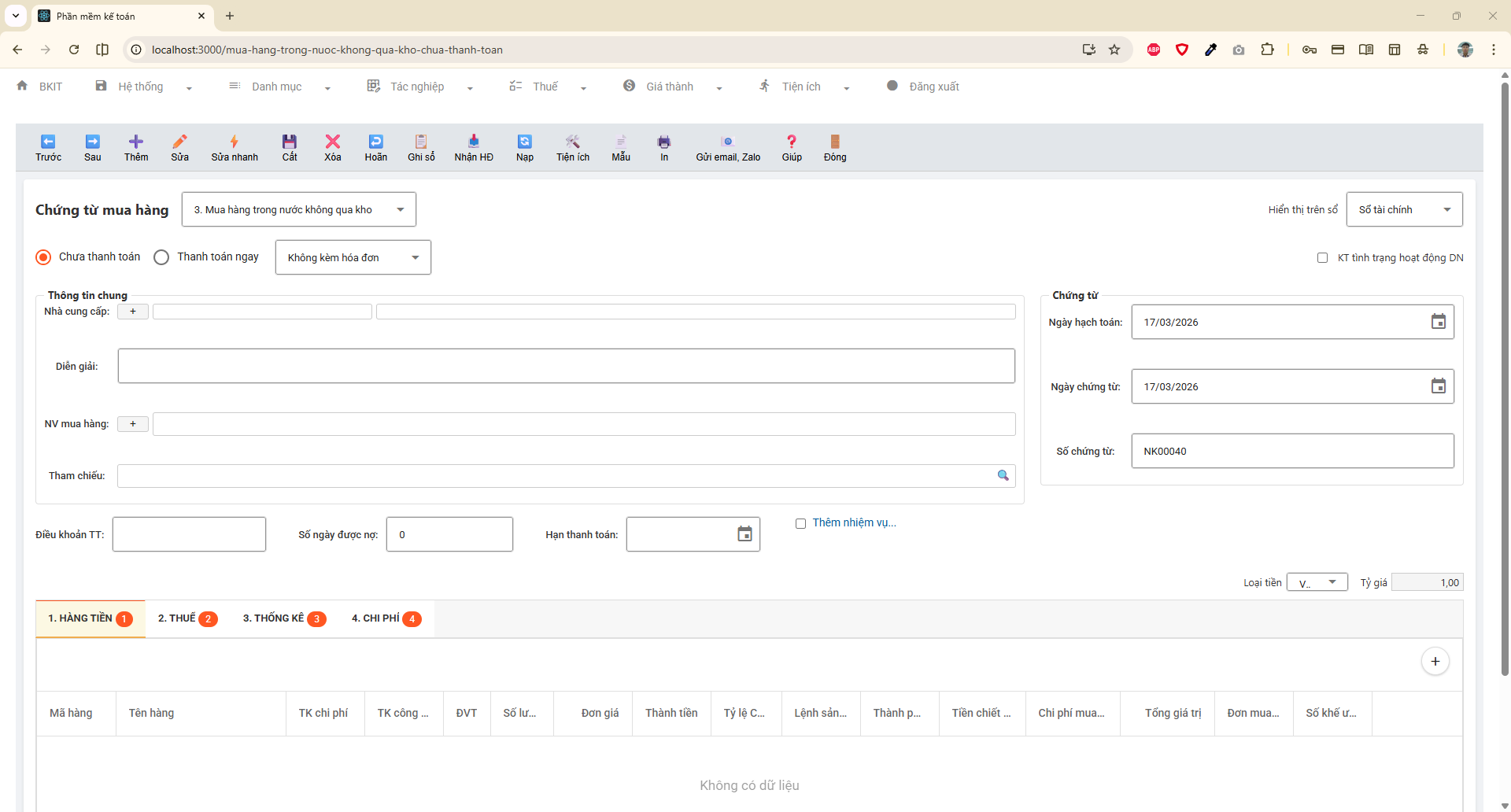Select the Thanh toán ngay radio button

tap(161, 257)
